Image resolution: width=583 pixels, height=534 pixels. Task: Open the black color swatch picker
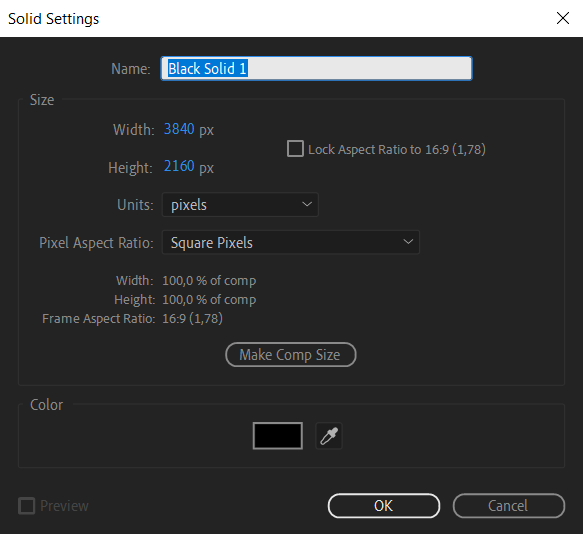(x=278, y=436)
